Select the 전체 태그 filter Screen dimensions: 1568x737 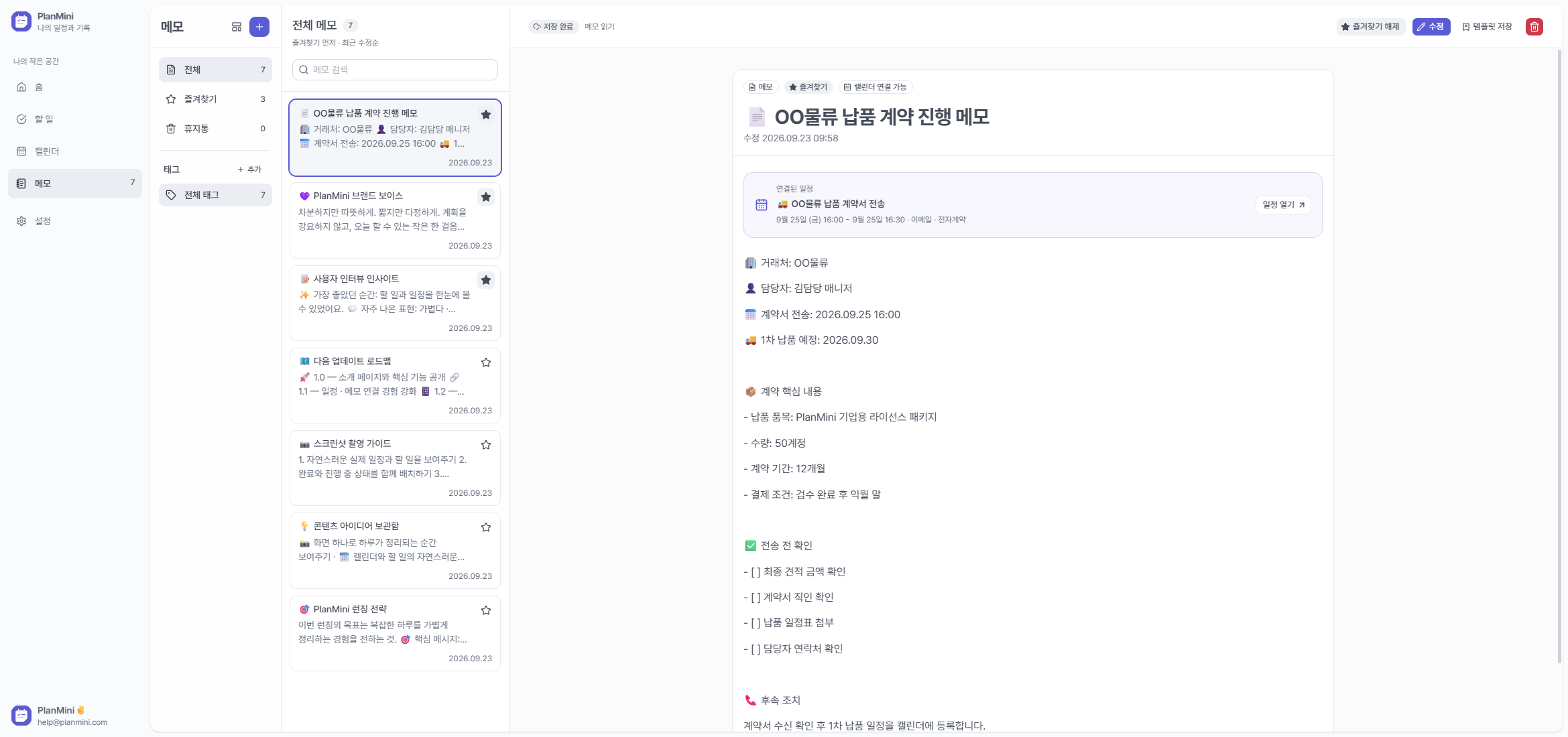(215, 195)
